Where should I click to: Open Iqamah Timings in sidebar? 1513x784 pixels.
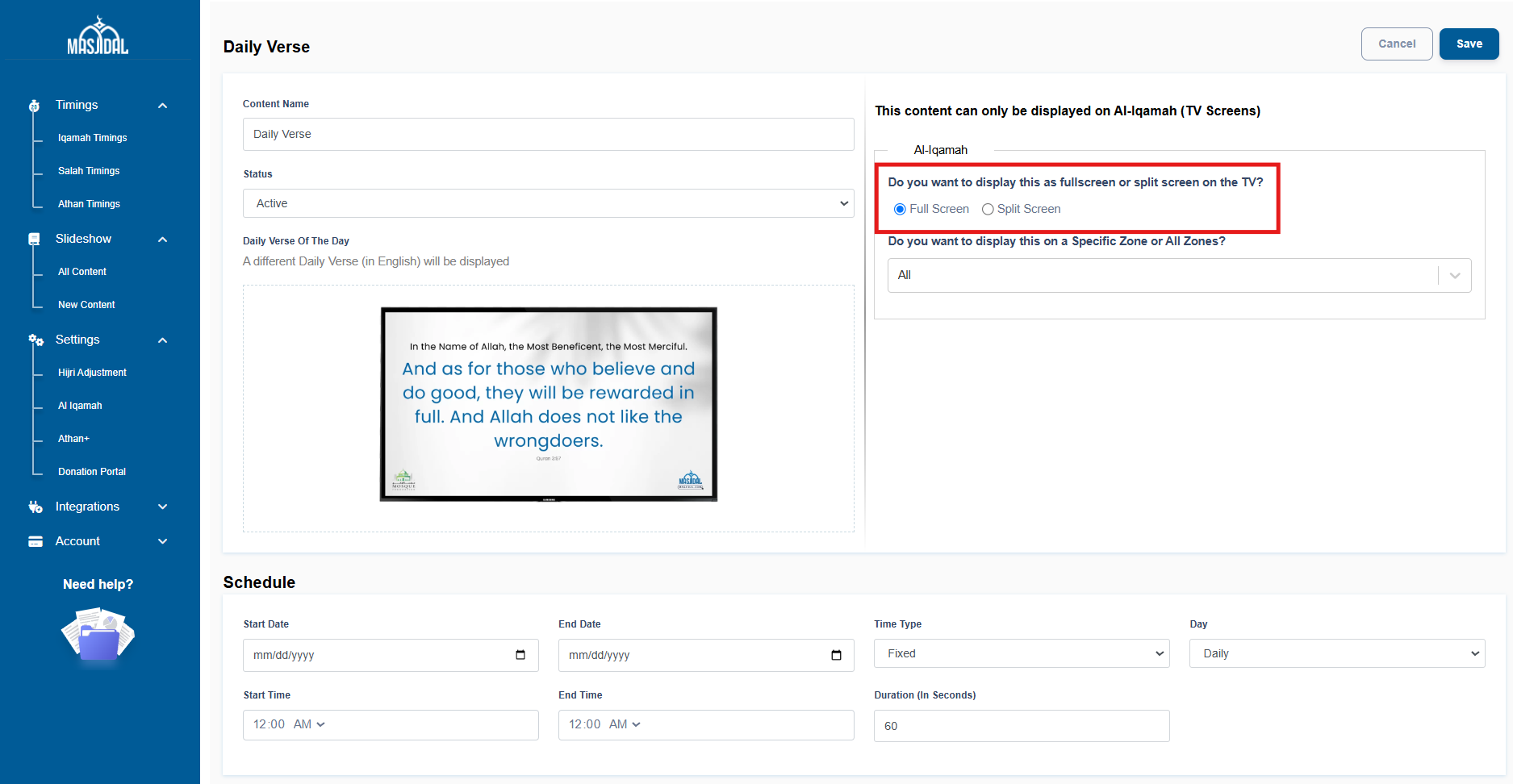[92, 138]
